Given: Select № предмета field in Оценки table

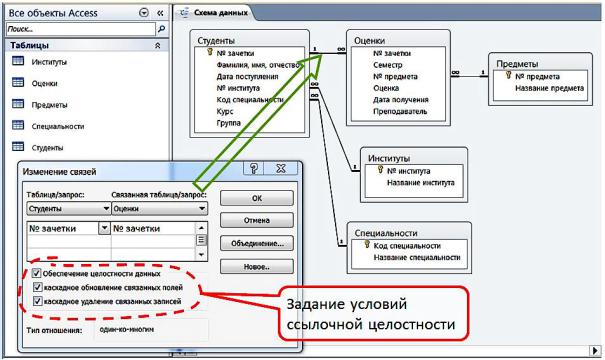Looking at the screenshot, I should click(395, 77).
